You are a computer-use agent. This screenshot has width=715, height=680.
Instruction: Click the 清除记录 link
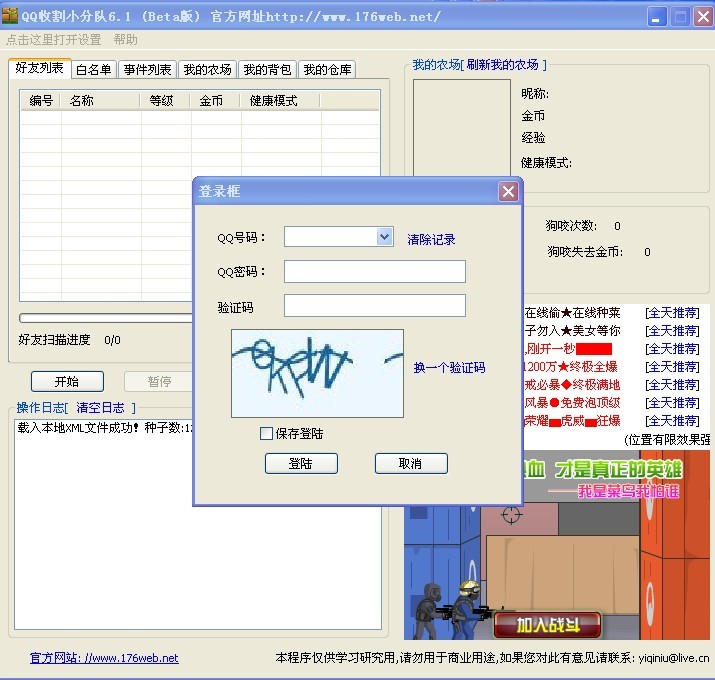click(x=431, y=240)
